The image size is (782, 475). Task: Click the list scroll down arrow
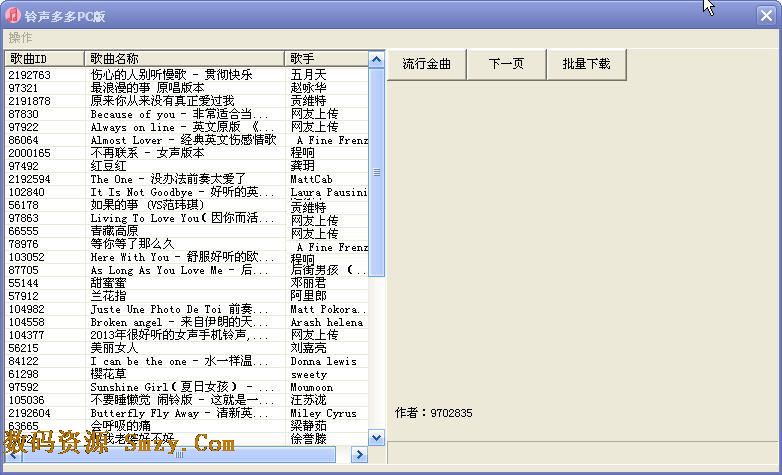pos(377,438)
